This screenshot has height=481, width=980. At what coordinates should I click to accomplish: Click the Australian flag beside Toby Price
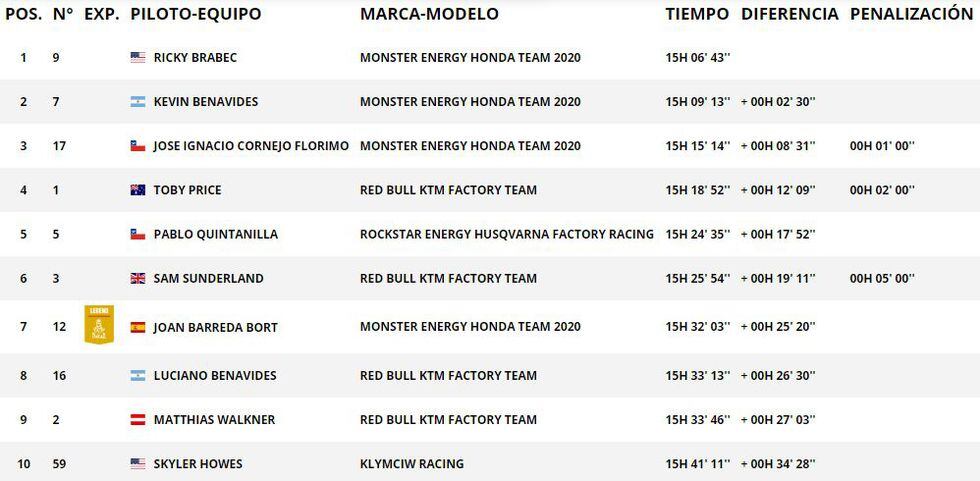(138, 190)
